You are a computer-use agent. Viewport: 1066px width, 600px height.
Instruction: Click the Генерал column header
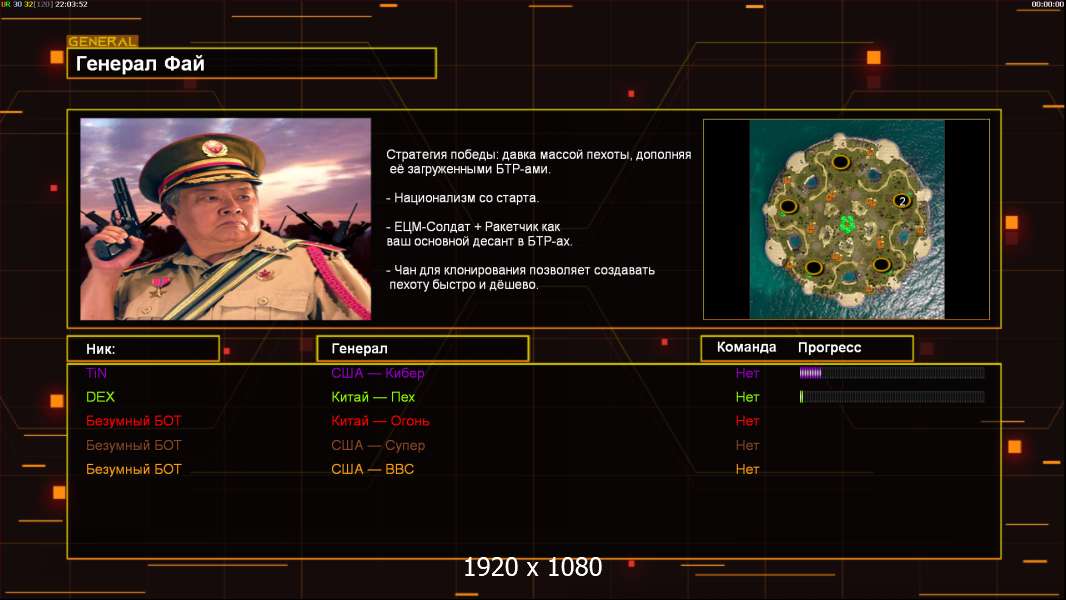pos(422,349)
